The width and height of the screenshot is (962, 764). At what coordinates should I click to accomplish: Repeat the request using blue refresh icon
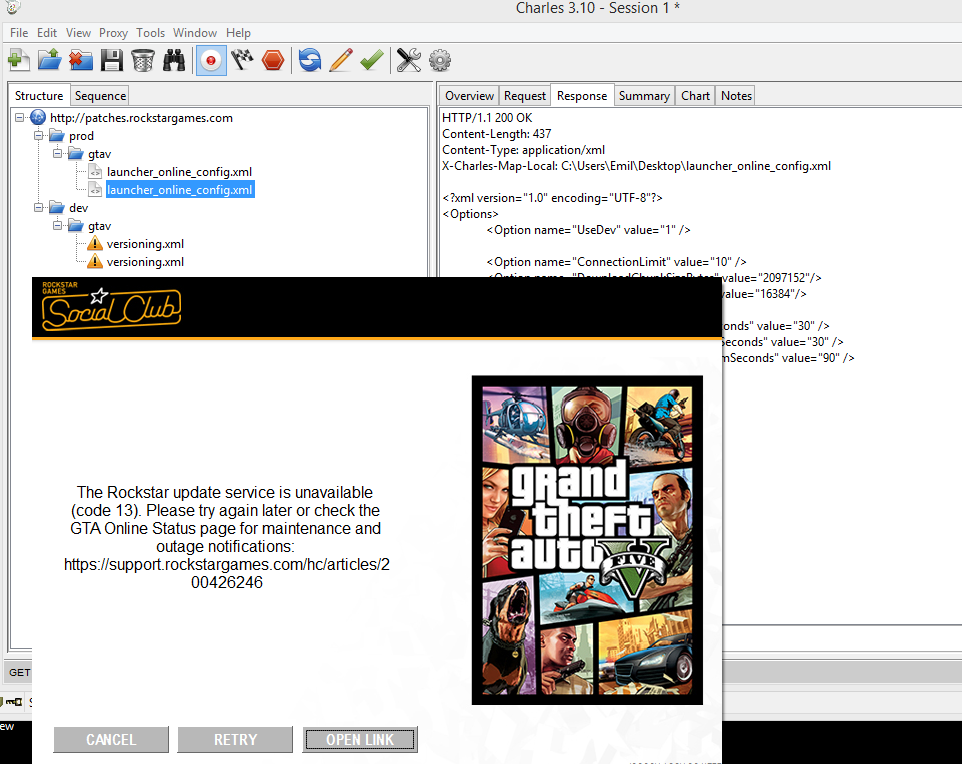coord(310,60)
